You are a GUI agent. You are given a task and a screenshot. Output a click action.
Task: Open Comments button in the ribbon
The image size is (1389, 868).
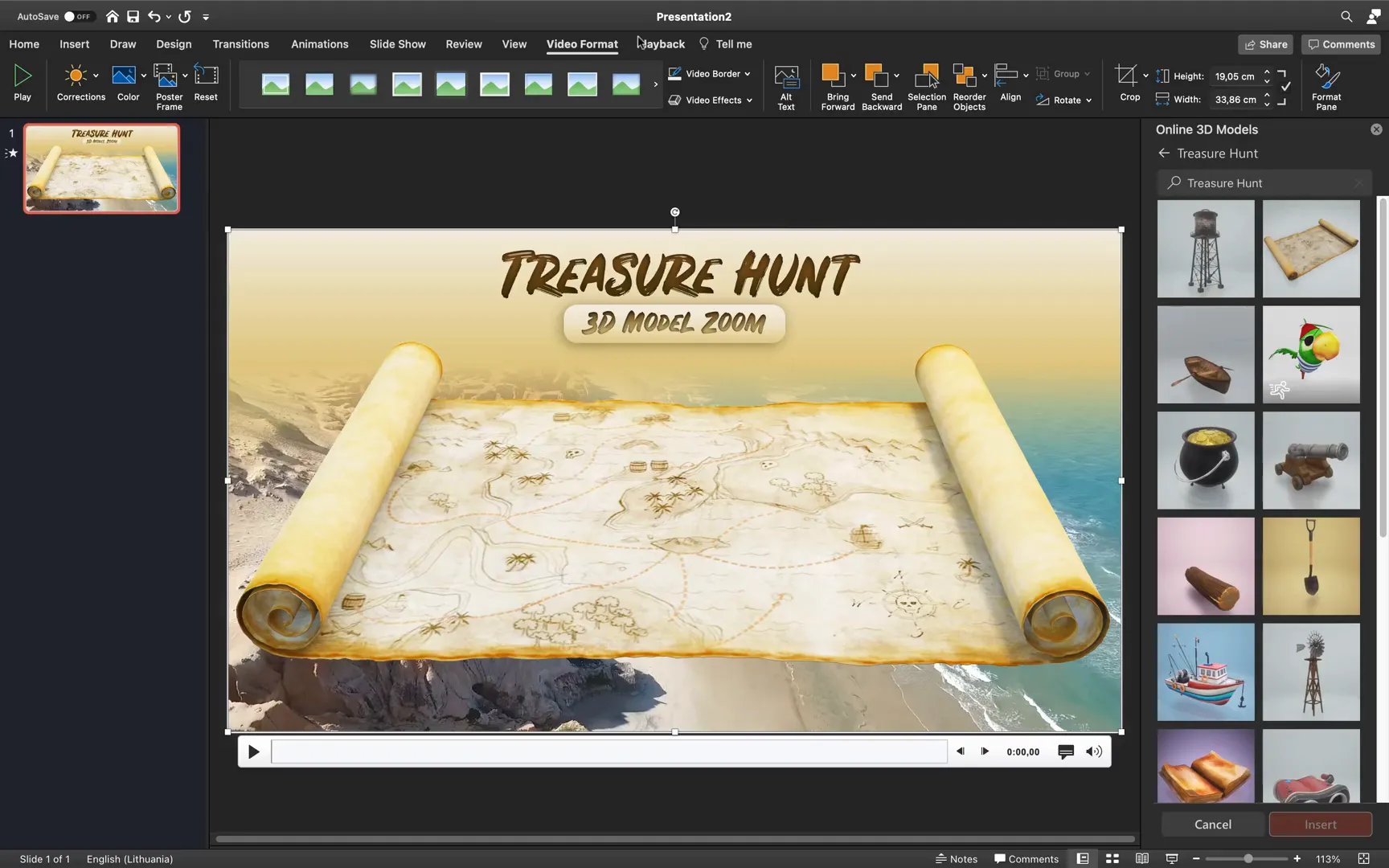[x=1341, y=44]
